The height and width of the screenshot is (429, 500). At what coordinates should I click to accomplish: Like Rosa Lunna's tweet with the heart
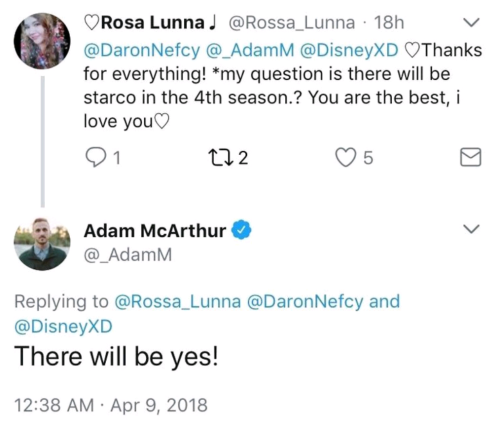346,158
